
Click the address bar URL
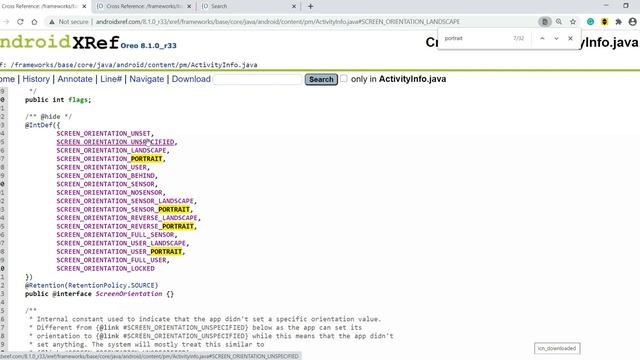tap(278, 22)
